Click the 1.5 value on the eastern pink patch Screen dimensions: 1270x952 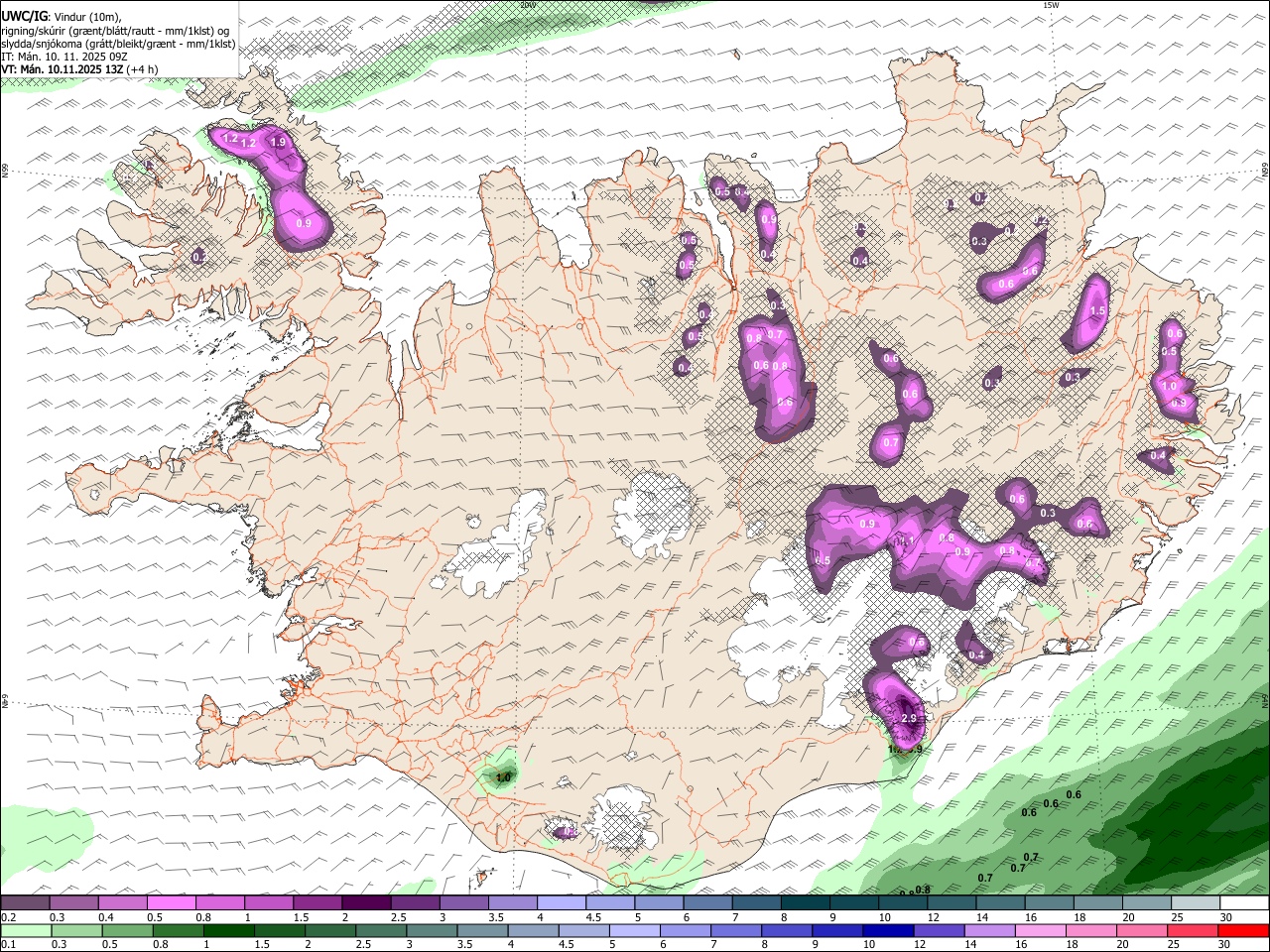pos(1097,311)
